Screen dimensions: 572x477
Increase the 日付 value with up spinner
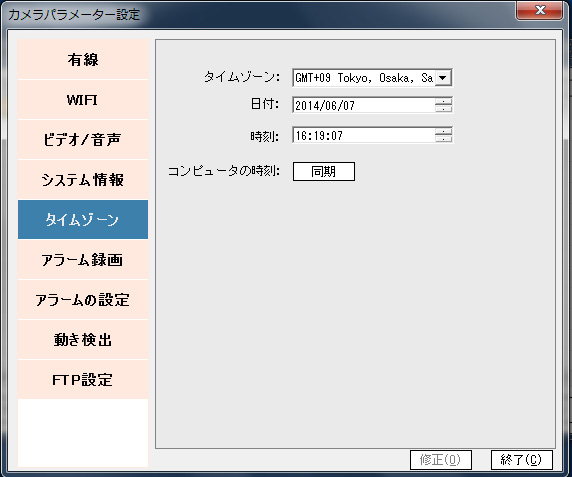coord(444,101)
